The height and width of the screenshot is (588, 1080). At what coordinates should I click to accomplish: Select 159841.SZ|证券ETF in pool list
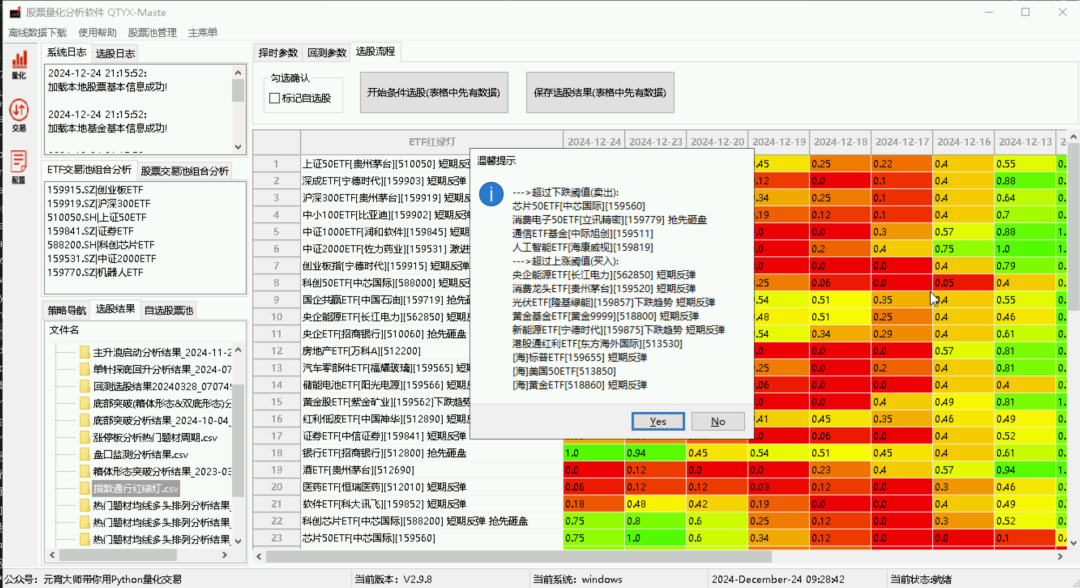[90, 231]
